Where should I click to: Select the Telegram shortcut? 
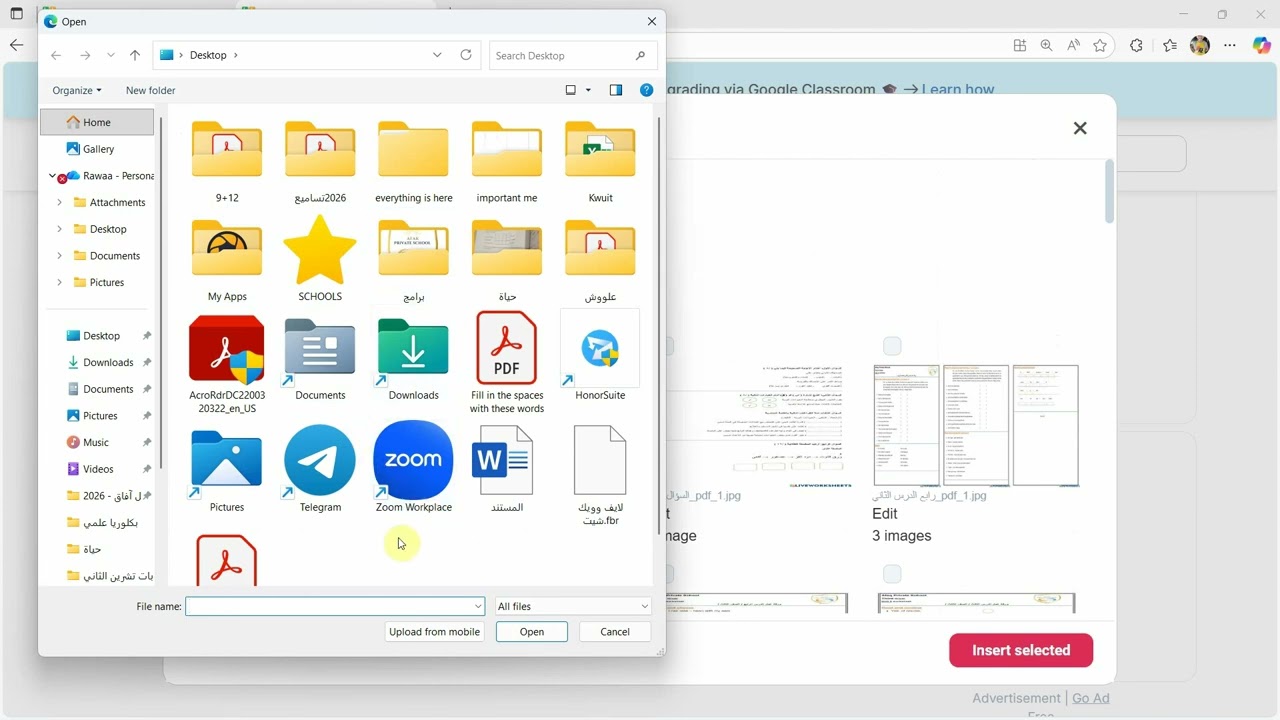320,468
